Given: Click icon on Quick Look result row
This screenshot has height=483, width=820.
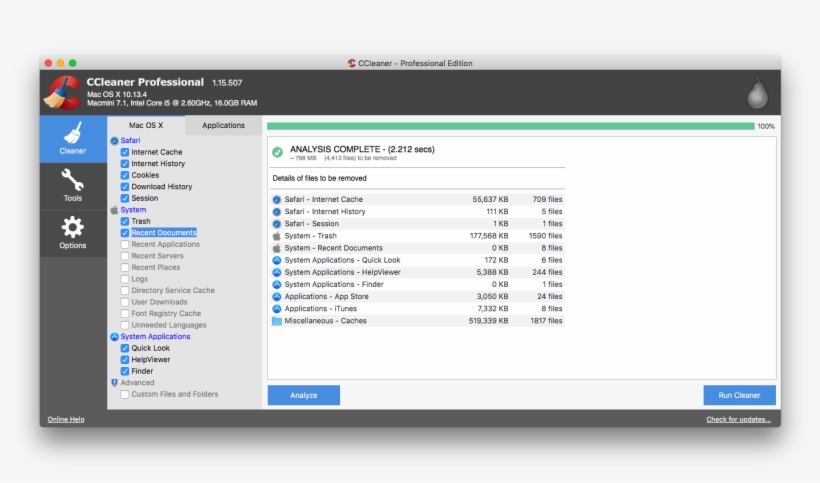Looking at the screenshot, I should [277, 260].
